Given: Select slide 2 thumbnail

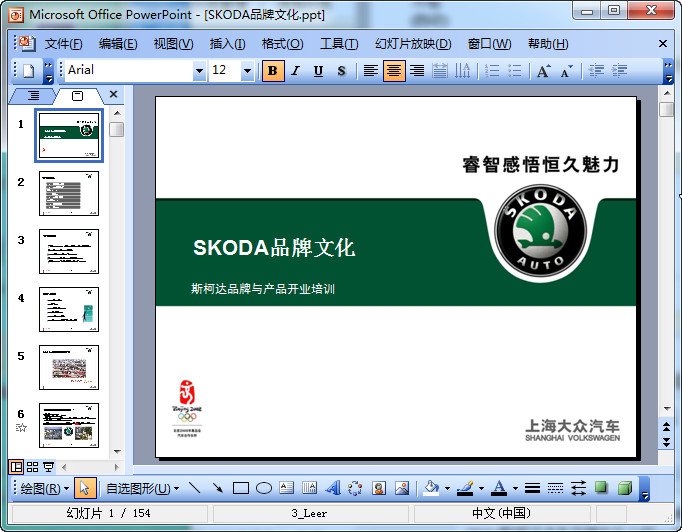Looking at the screenshot, I should pyautogui.click(x=69, y=193).
